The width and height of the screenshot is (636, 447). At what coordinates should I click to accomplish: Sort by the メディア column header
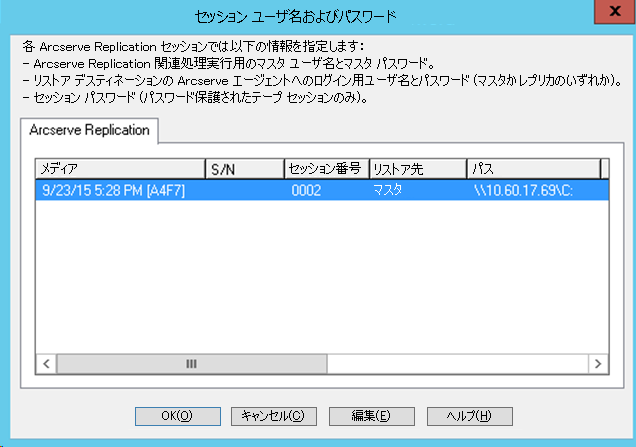[x=120, y=169]
